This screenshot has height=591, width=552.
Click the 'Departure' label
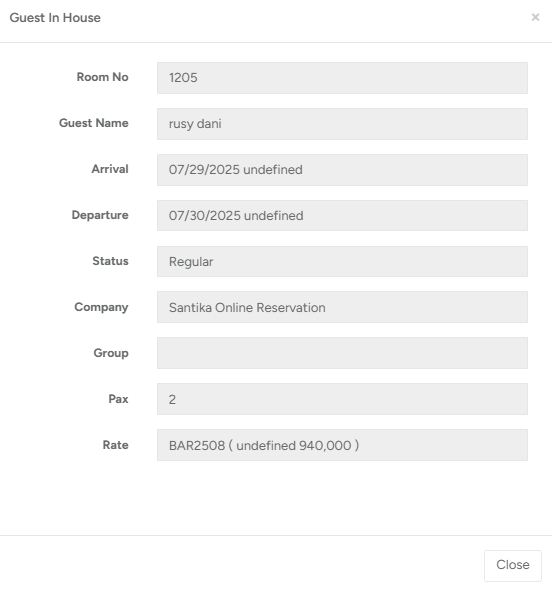coord(100,215)
